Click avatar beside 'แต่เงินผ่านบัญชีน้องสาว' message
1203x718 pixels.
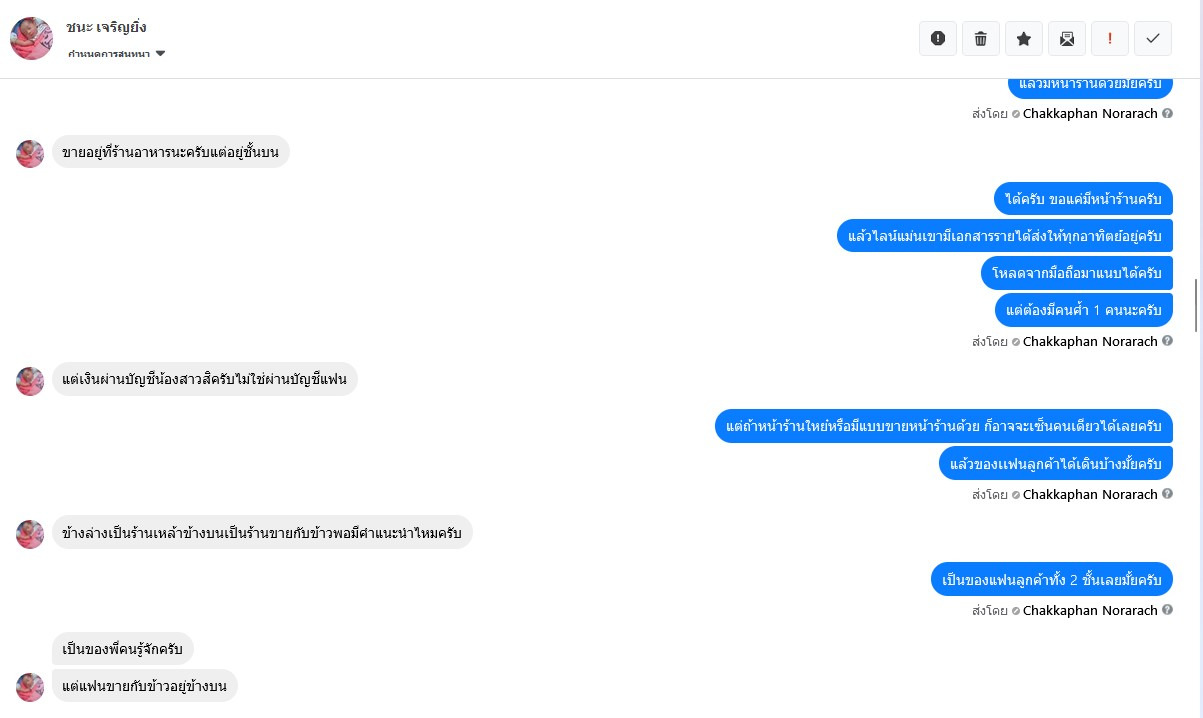pyautogui.click(x=30, y=381)
